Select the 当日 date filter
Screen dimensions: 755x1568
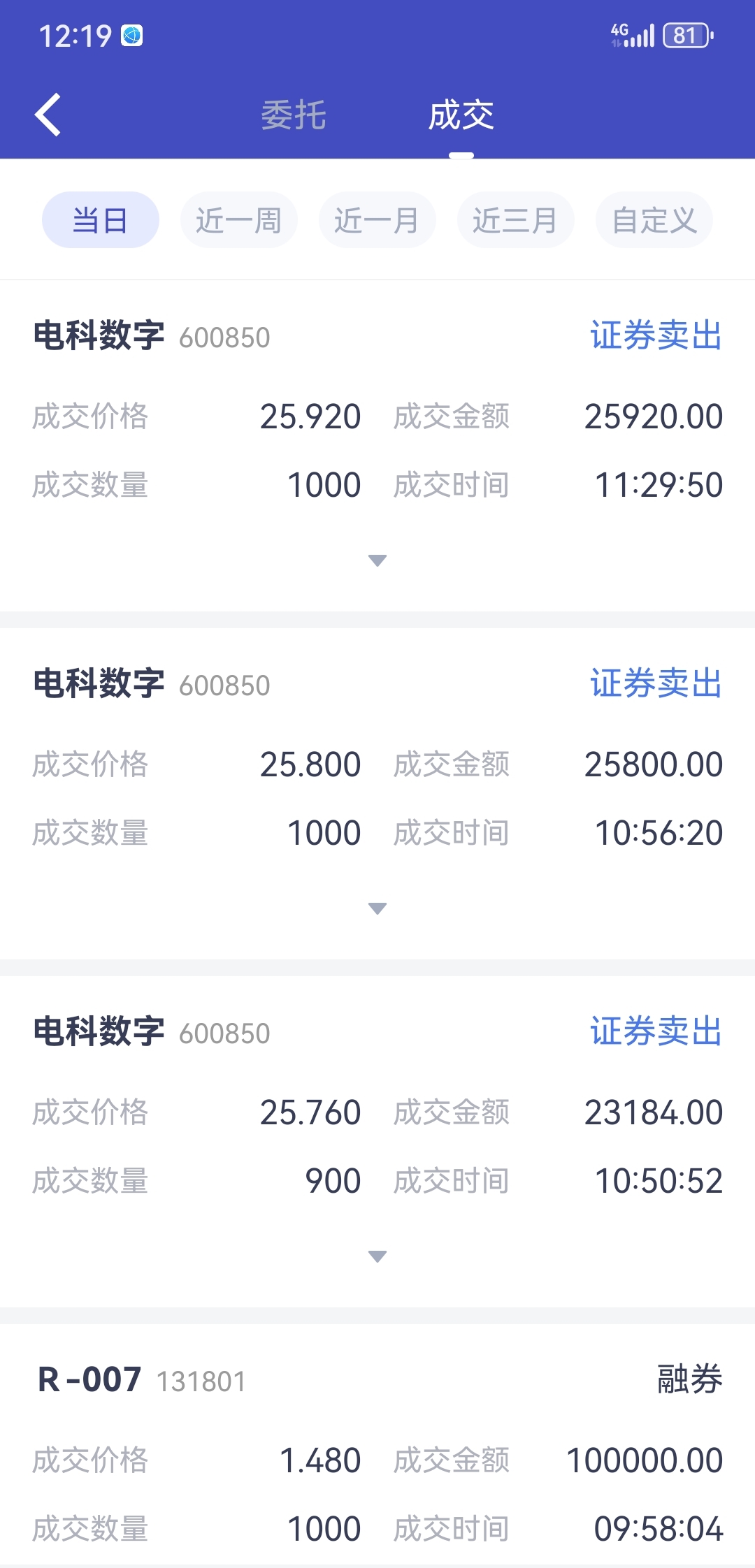point(101,220)
